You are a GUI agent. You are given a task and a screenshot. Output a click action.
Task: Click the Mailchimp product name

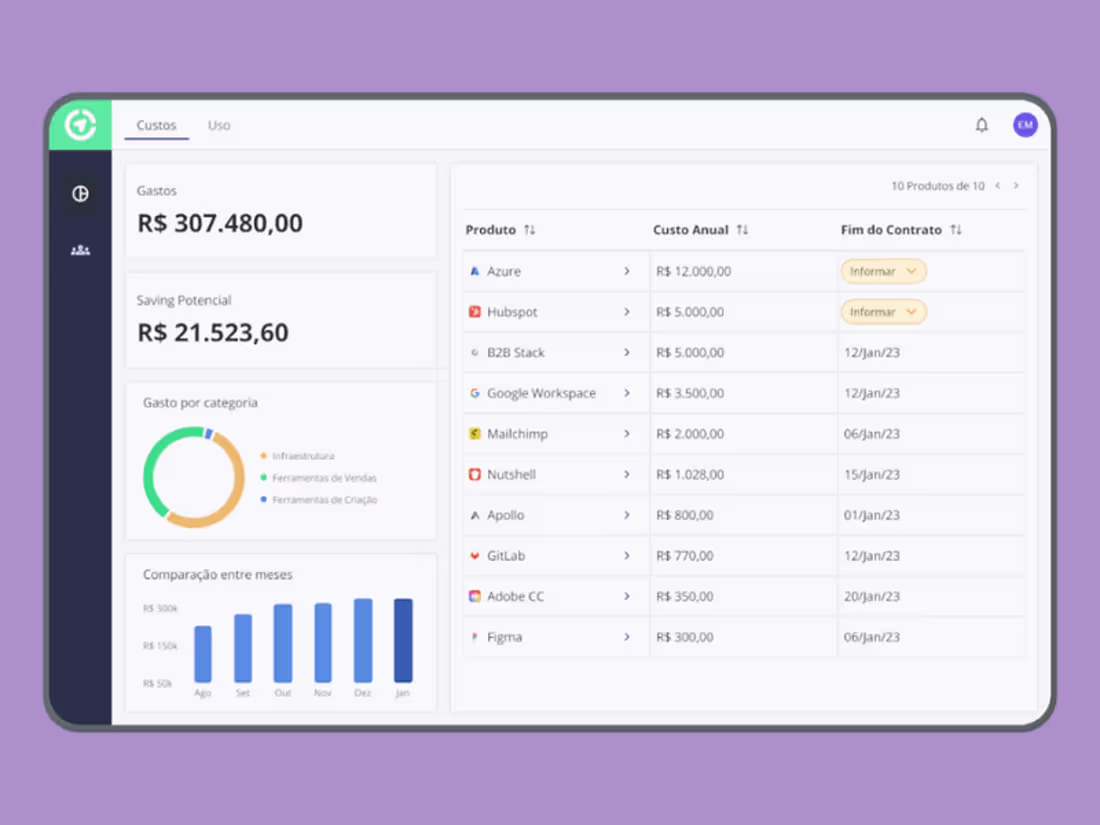point(517,434)
